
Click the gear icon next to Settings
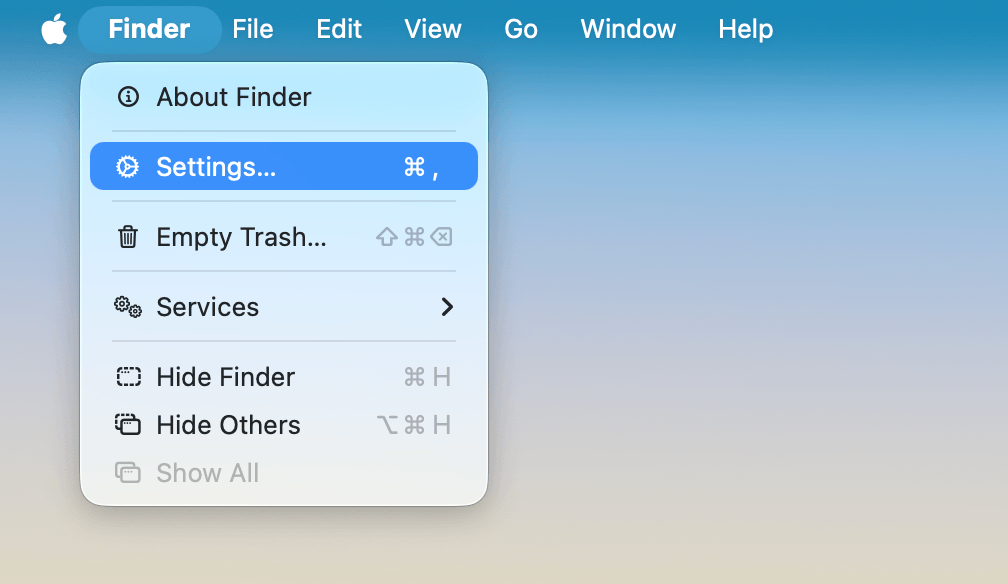coord(127,166)
